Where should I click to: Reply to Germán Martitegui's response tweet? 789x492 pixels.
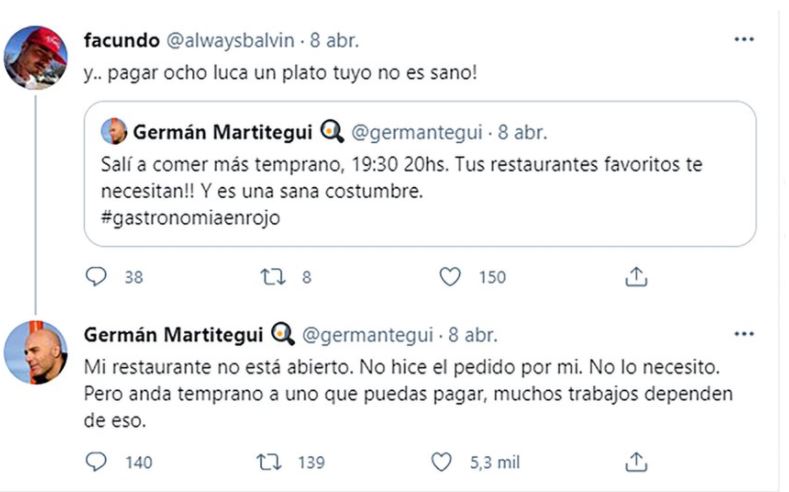(x=96, y=461)
